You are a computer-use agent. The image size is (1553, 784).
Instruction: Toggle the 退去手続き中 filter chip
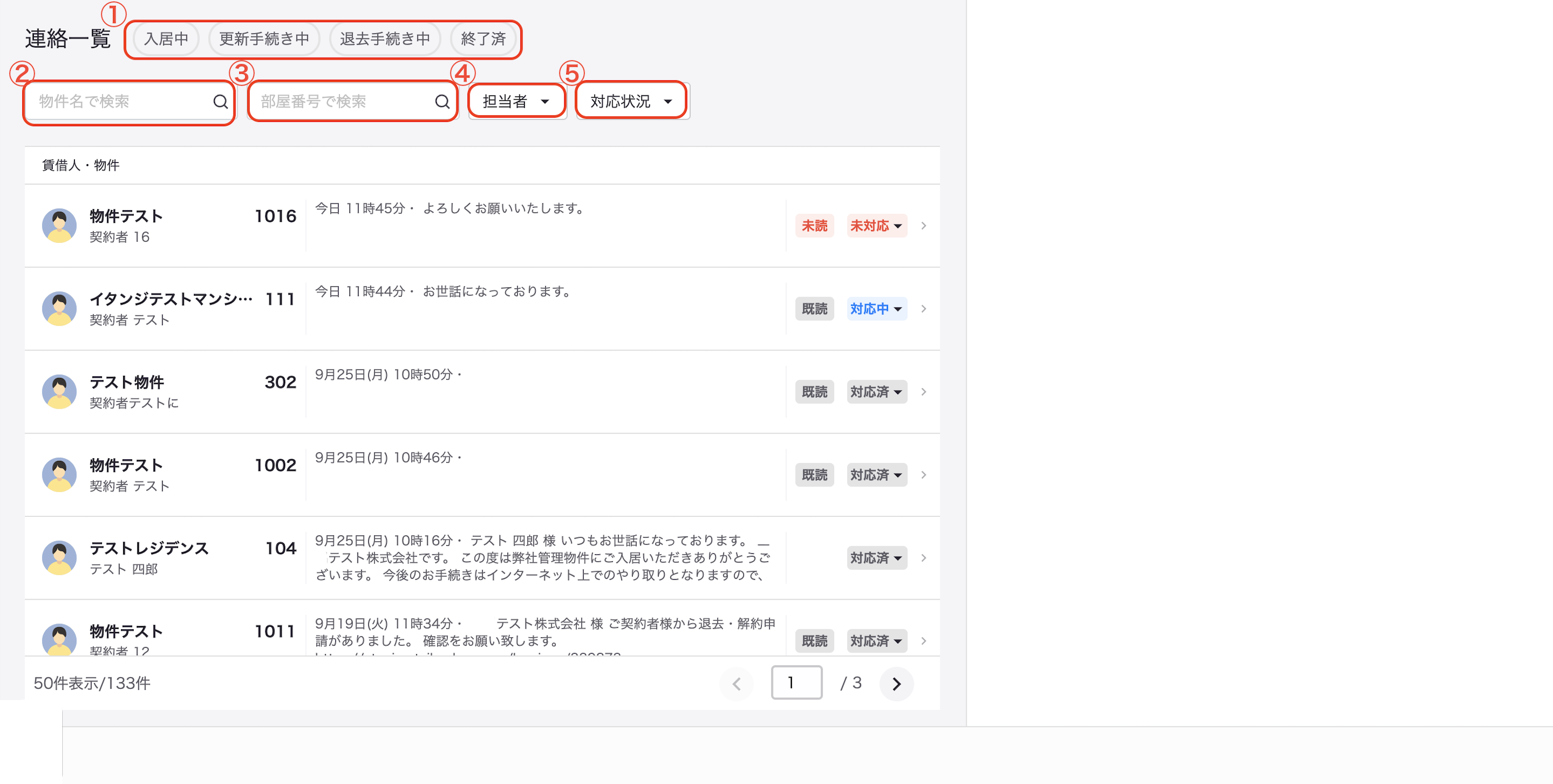pos(385,39)
